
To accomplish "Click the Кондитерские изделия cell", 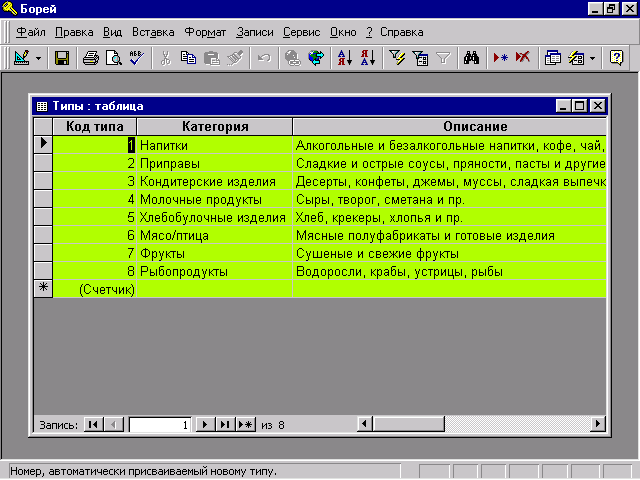I will tap(214, 181).
